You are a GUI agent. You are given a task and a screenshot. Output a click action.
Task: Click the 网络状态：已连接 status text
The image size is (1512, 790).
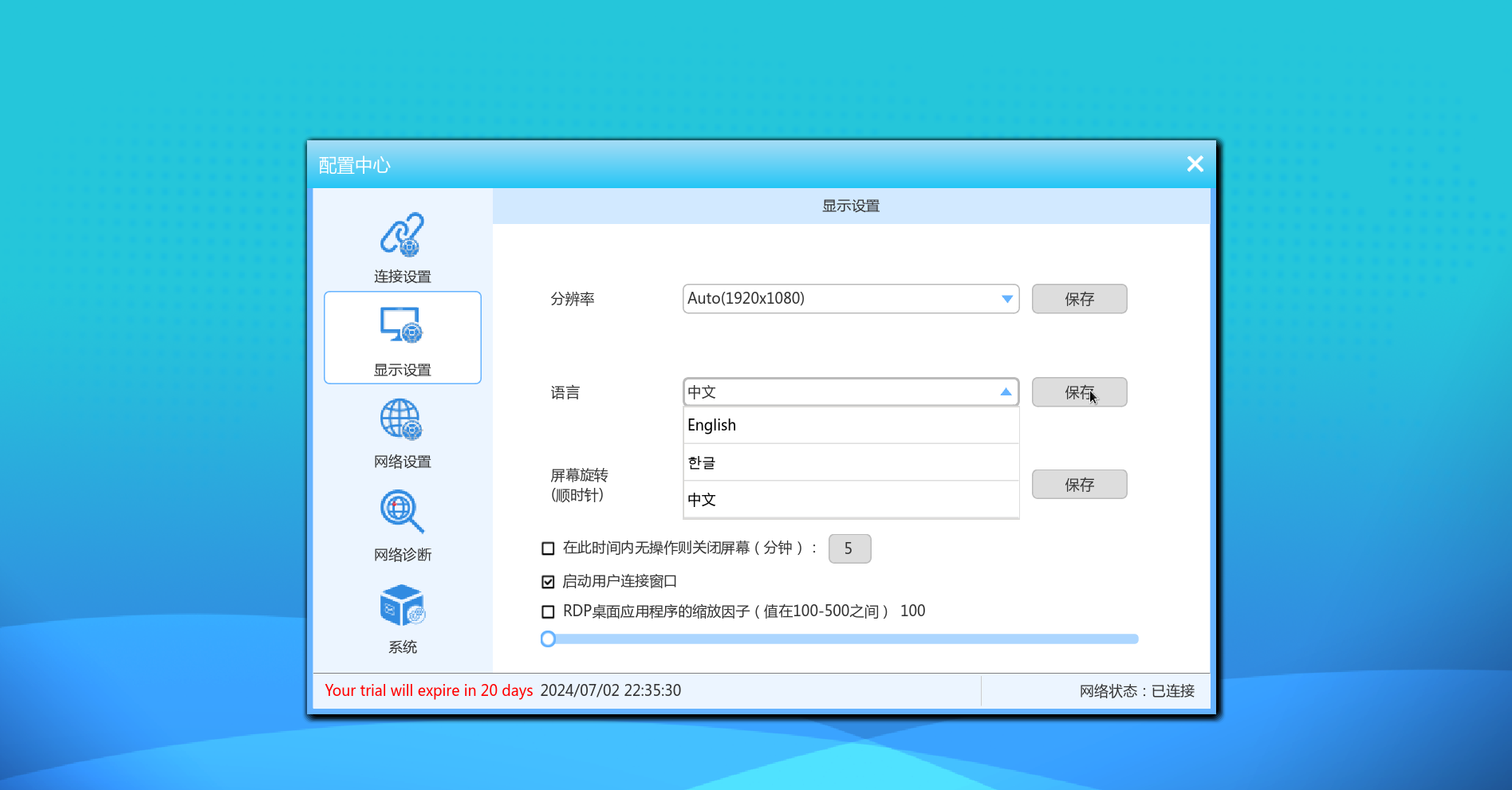(x=1136, y=691)
